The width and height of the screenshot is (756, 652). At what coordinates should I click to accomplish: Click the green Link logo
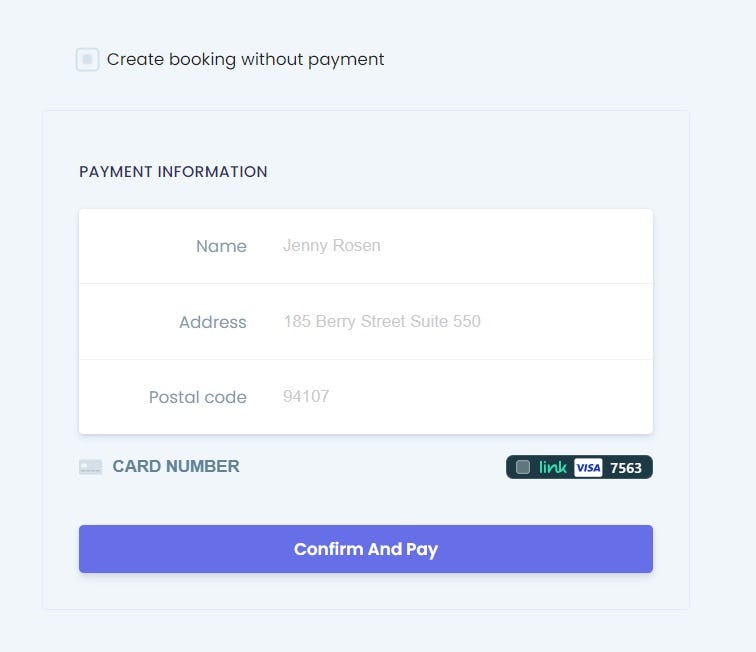[x=553, y=467]
